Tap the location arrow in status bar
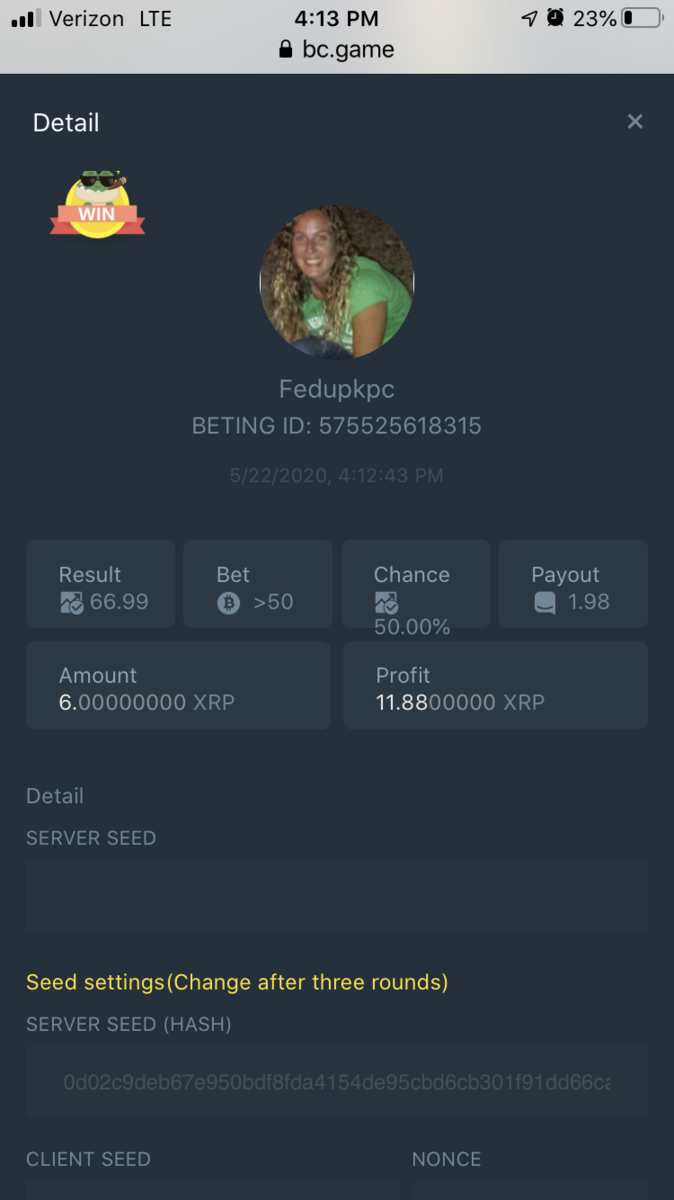The image size is (674, 1200). [x=529, y=18]
